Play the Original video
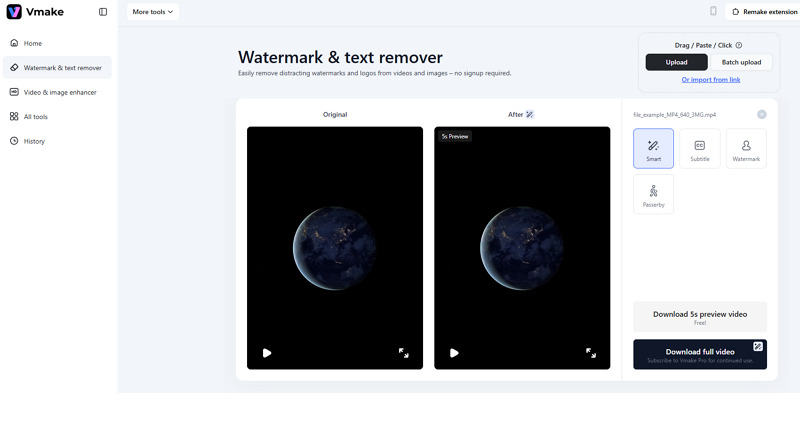 [267, 353]
